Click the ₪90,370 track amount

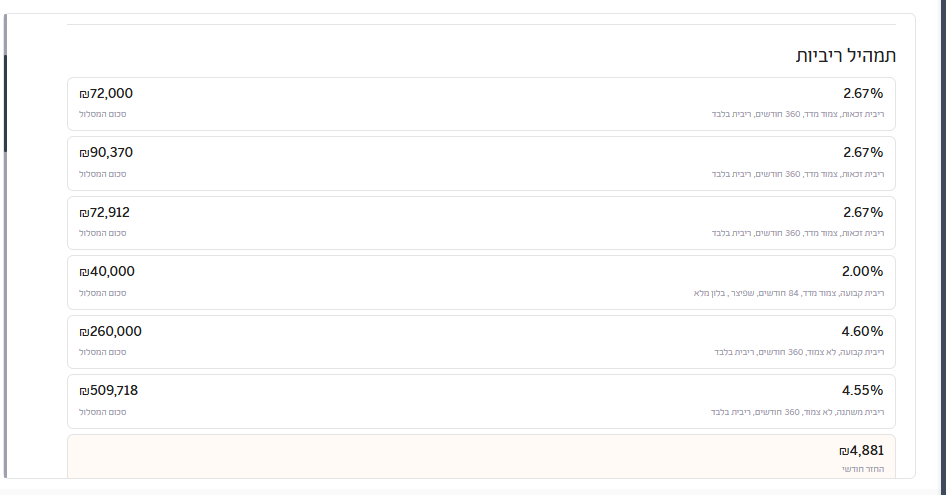click(106, 152)
